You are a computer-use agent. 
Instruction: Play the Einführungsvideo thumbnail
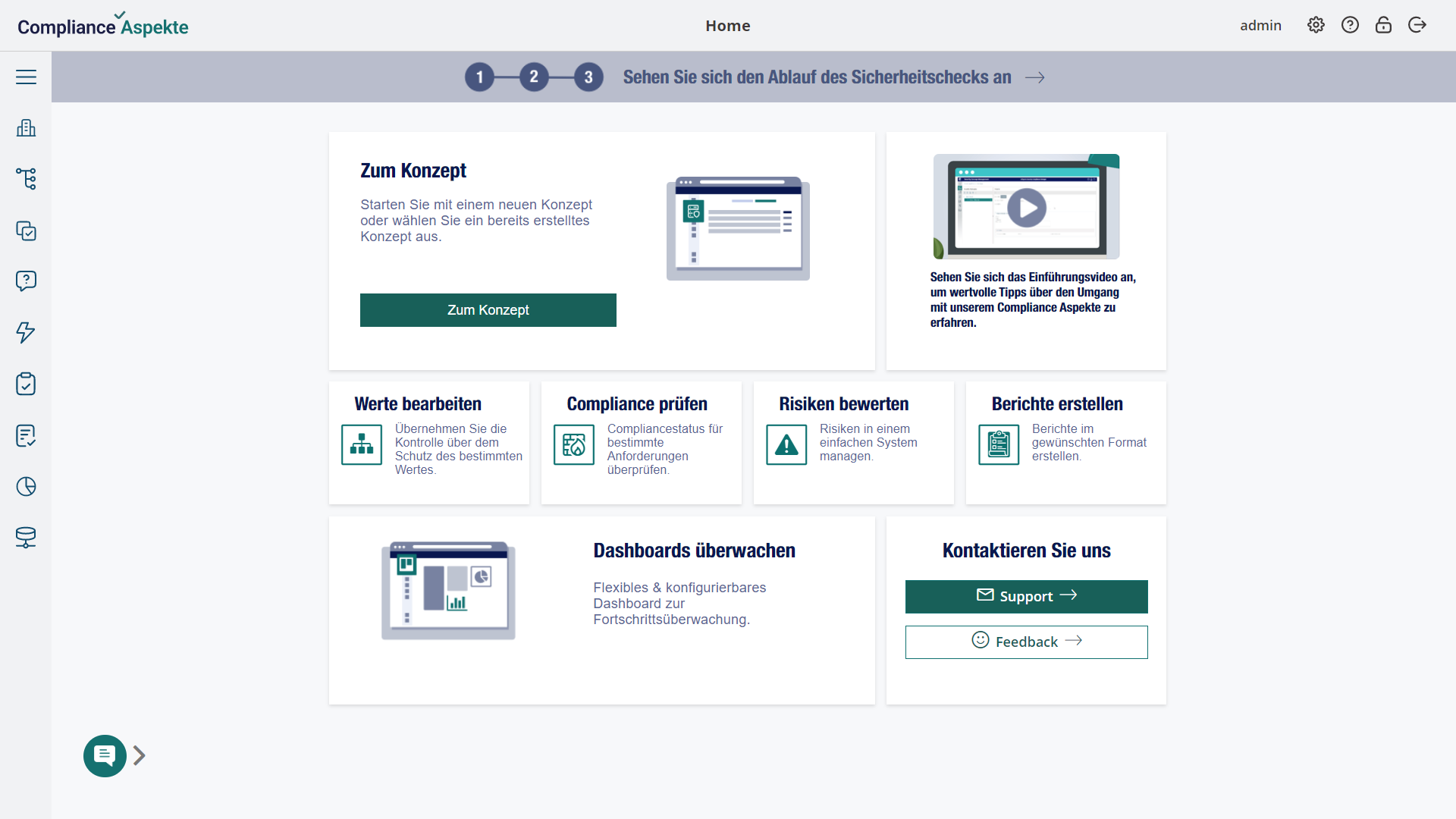point(1025,207)
